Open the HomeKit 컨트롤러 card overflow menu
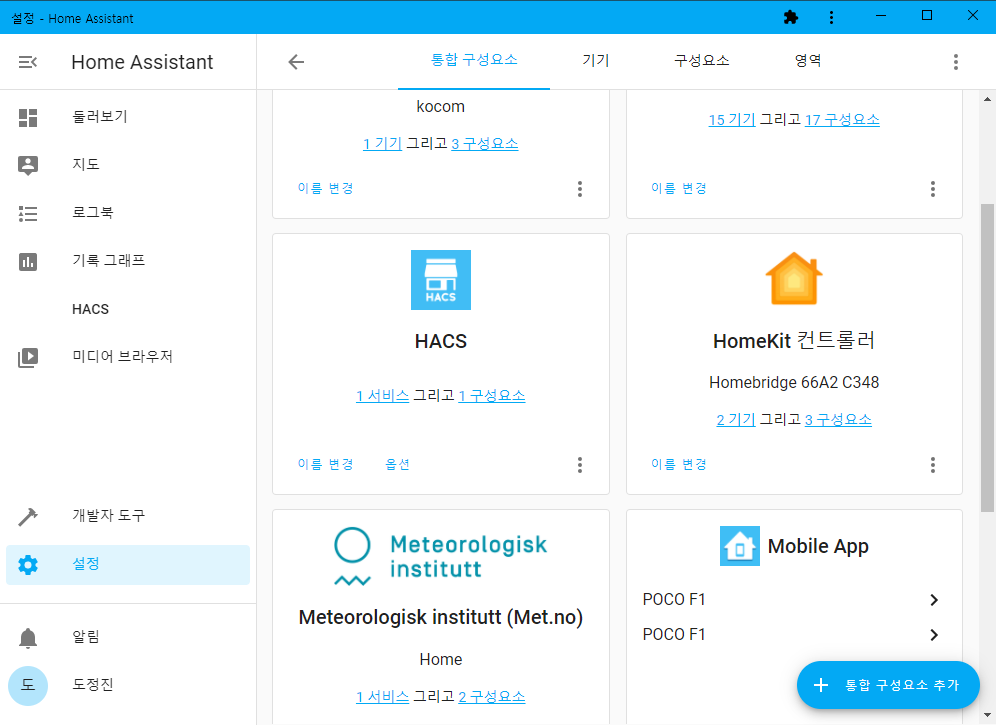996x725 pixels. pos(932,464)
